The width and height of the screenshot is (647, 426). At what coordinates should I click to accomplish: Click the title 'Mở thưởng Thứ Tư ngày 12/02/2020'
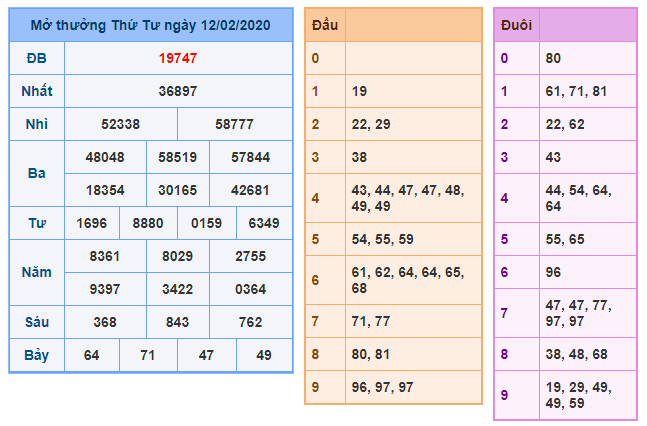(x=151, y=24)
